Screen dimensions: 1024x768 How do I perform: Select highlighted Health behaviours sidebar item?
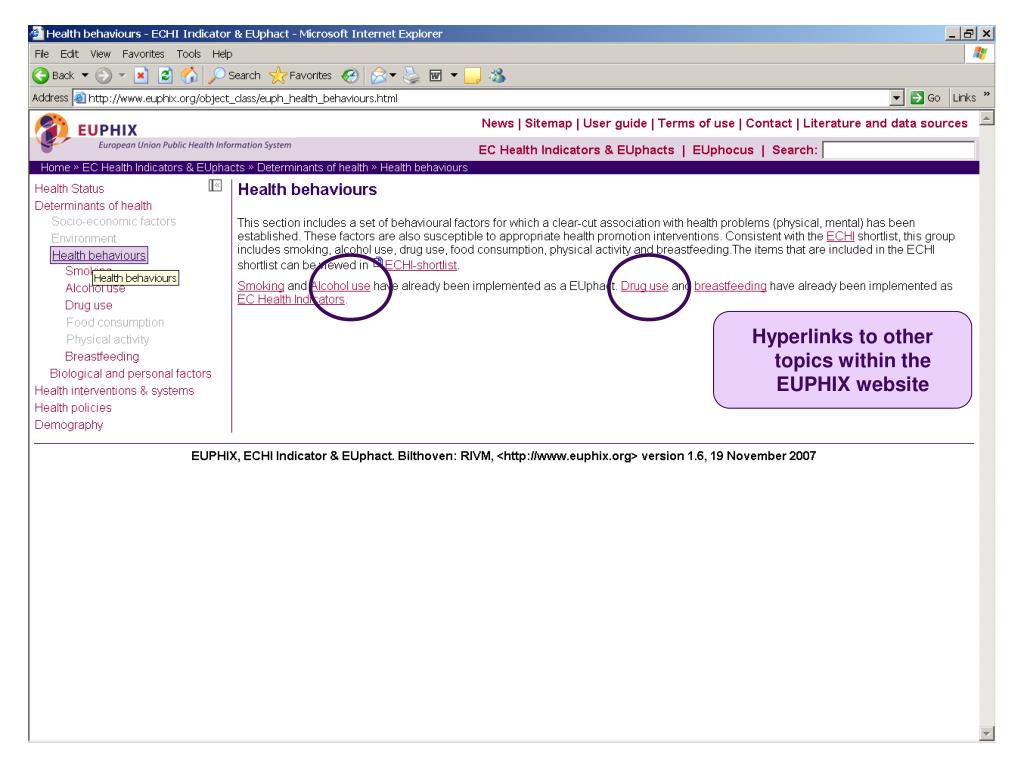99,255
